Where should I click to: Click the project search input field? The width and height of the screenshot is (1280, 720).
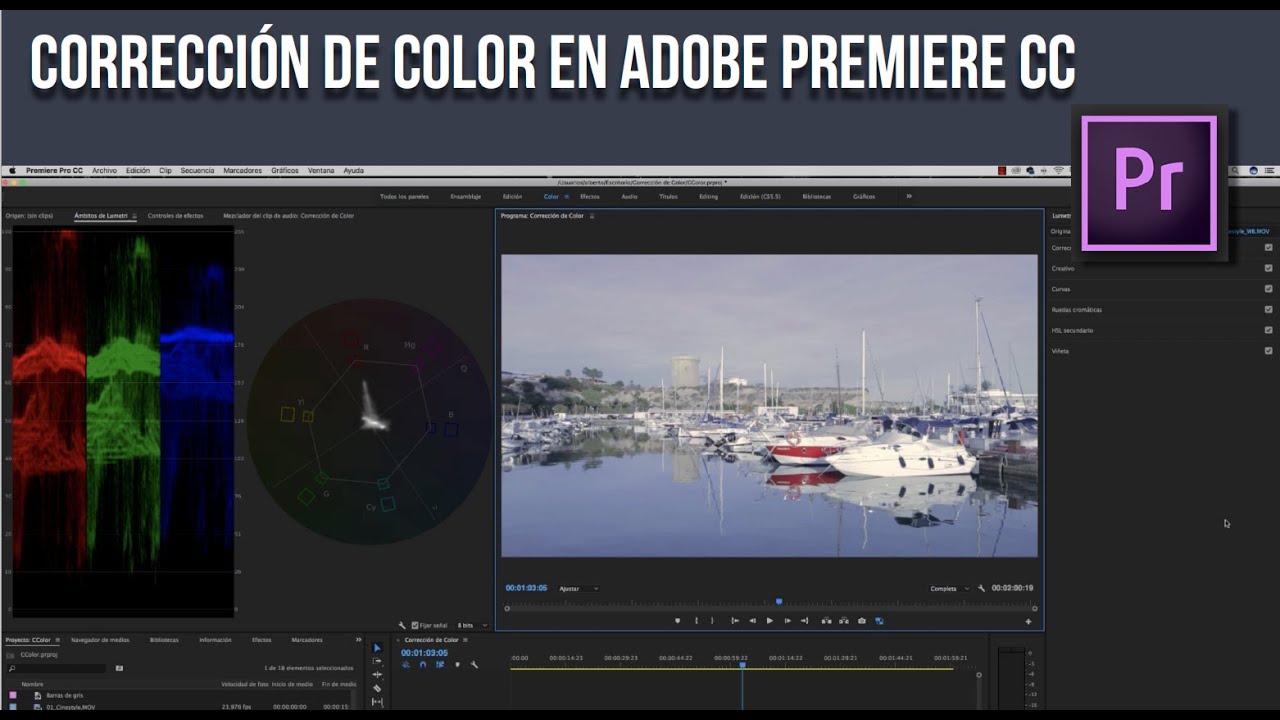coord(58,668)
